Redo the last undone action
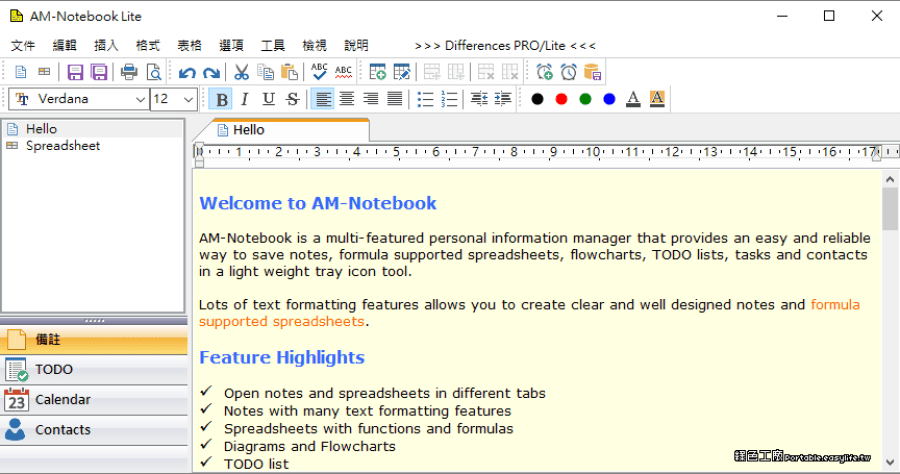Screen dimensions: 900x474 click(211, 73)
